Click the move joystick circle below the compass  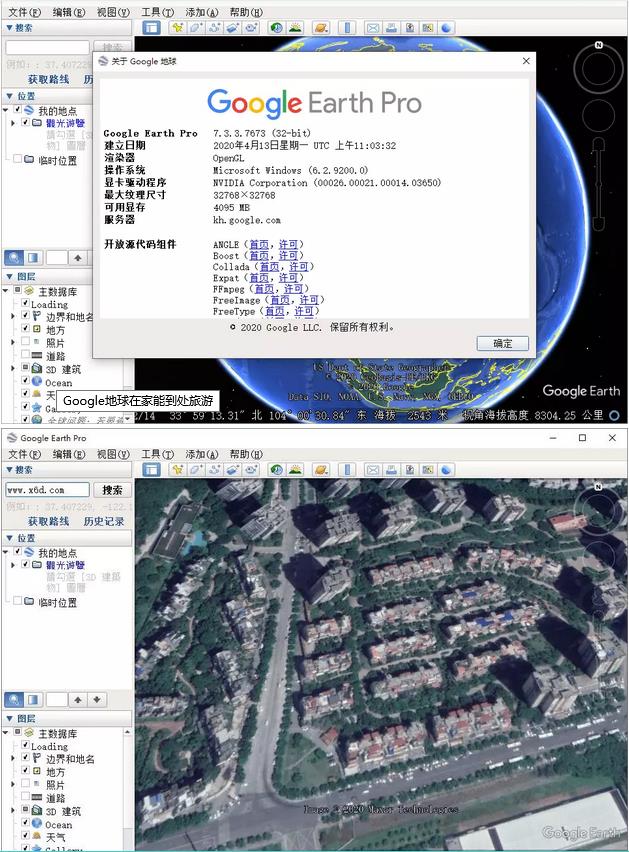[599, 115]
